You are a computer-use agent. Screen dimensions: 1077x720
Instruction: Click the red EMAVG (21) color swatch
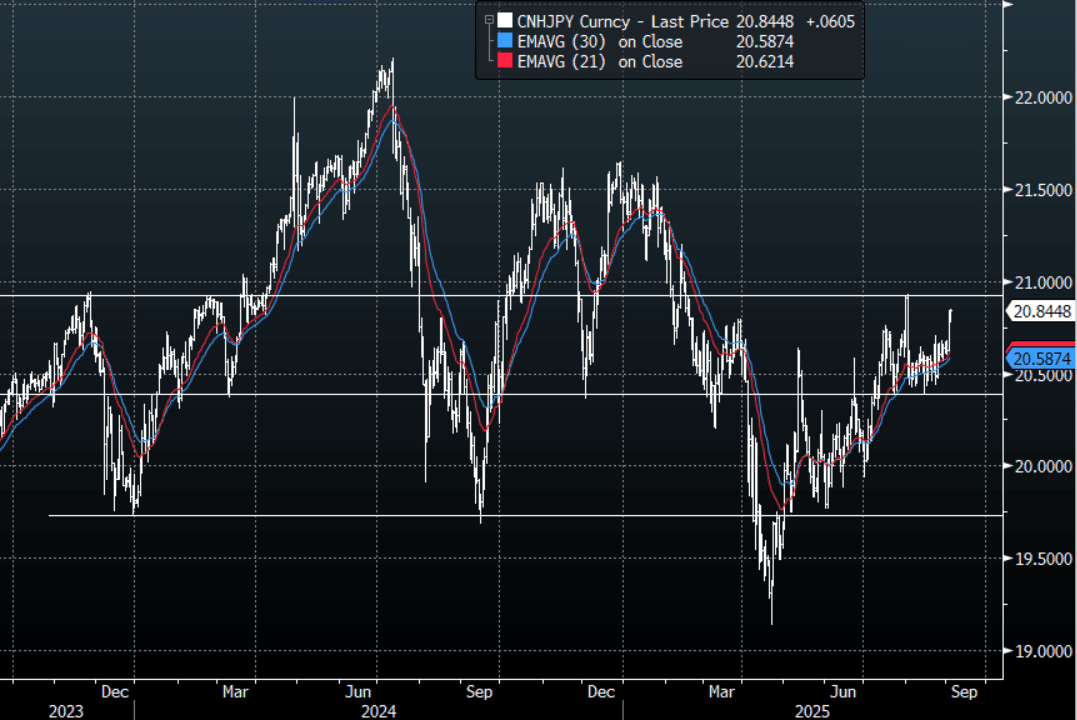(x=504, y=62)
